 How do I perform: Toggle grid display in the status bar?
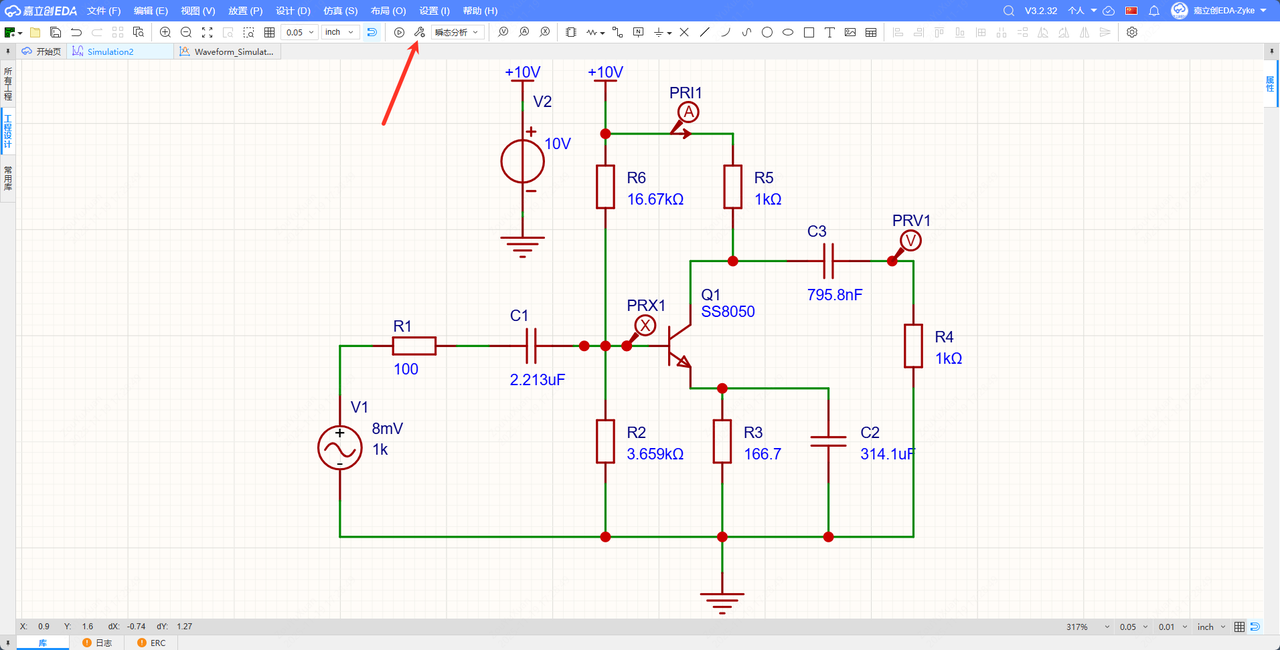coord(1239,627)
